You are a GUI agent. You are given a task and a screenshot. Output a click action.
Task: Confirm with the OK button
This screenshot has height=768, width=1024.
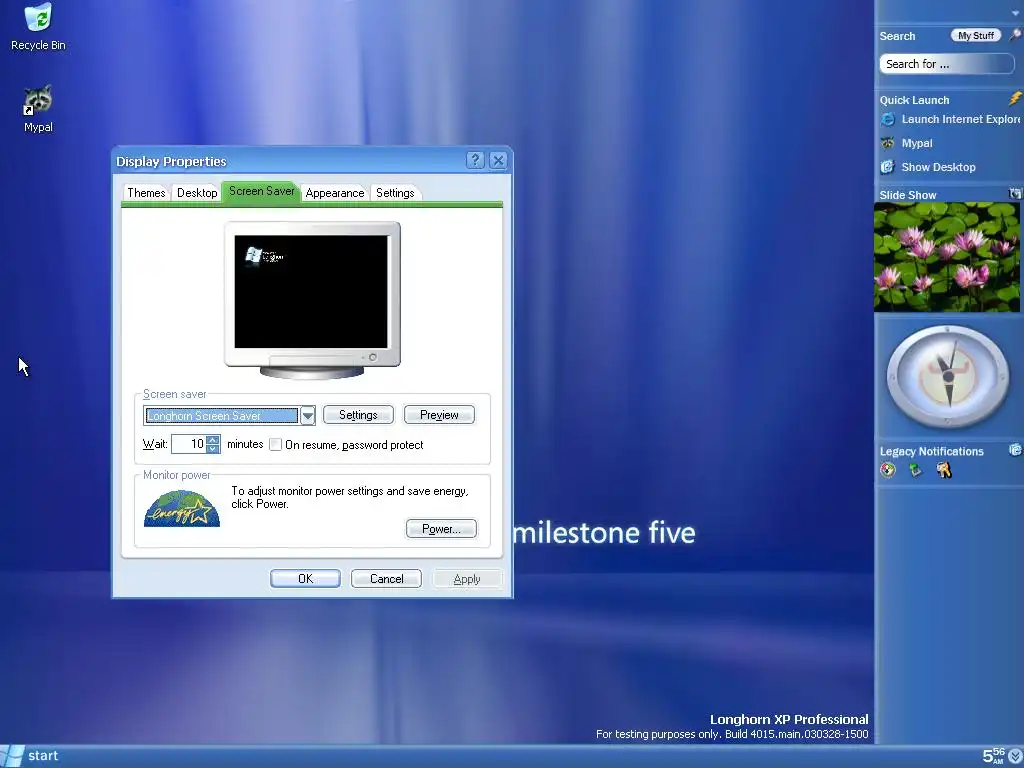pos(306,579)
